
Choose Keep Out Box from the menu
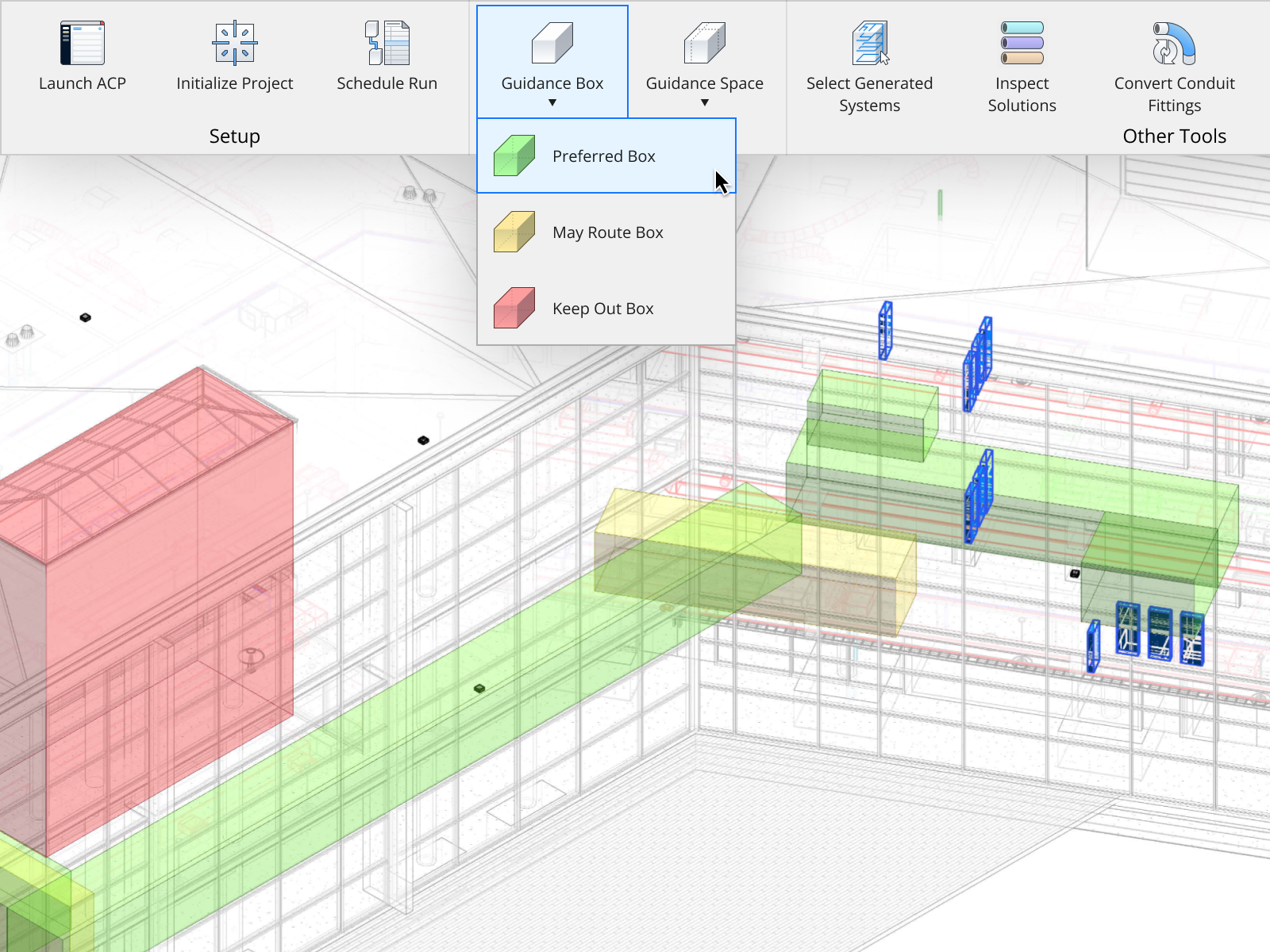tap(602, 309)
